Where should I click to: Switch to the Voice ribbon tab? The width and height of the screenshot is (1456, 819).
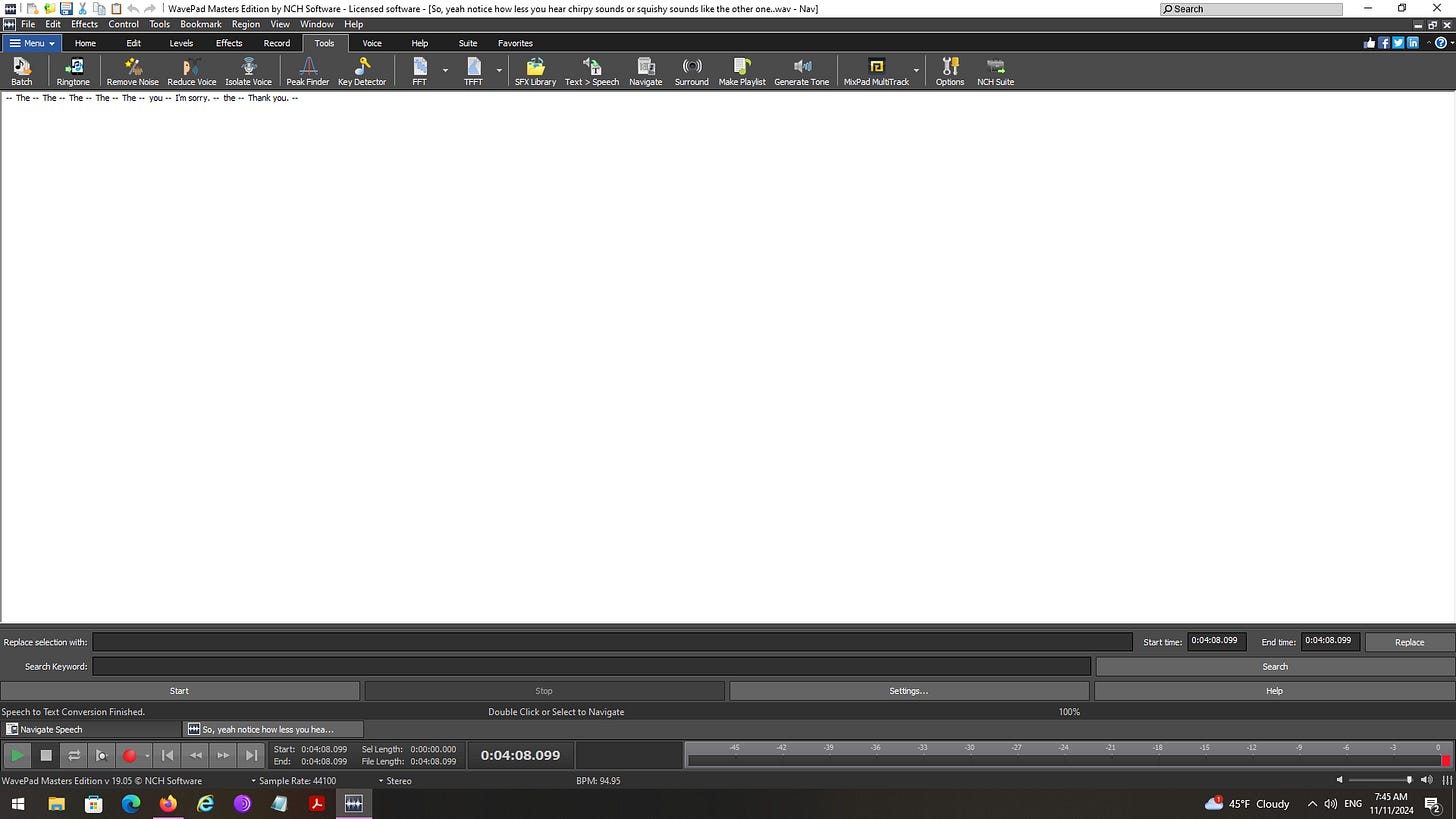click(372, 43)
